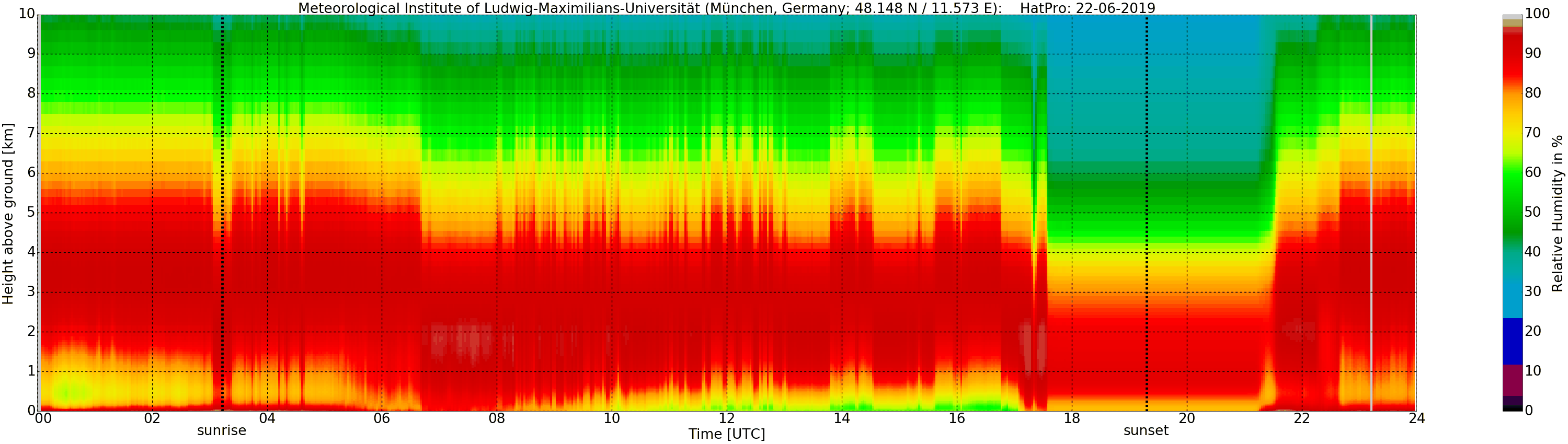Screen dimensions: 1568x444
Task: Click the 'sunset' label below the time axis
Action: point(1146,430)
